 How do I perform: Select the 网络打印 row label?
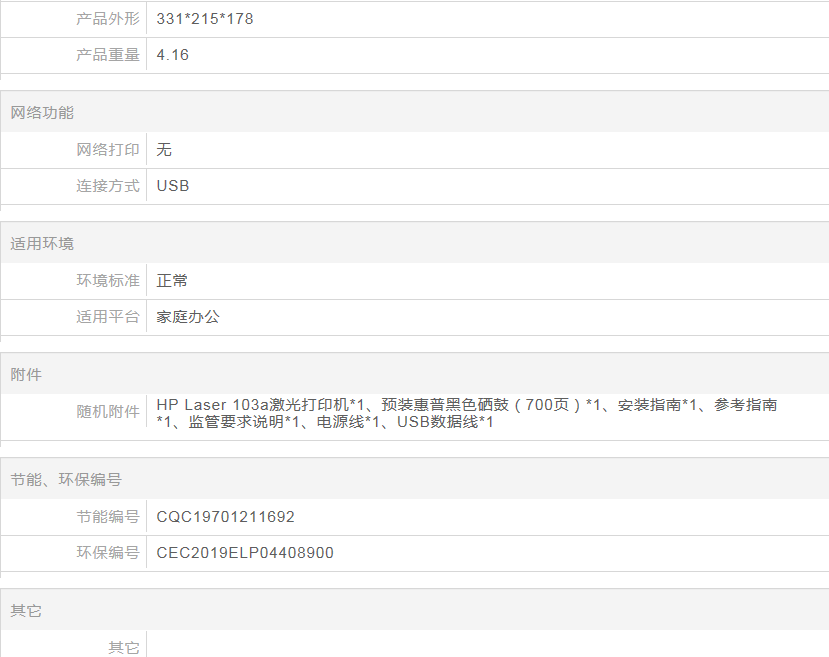[108, 150]
